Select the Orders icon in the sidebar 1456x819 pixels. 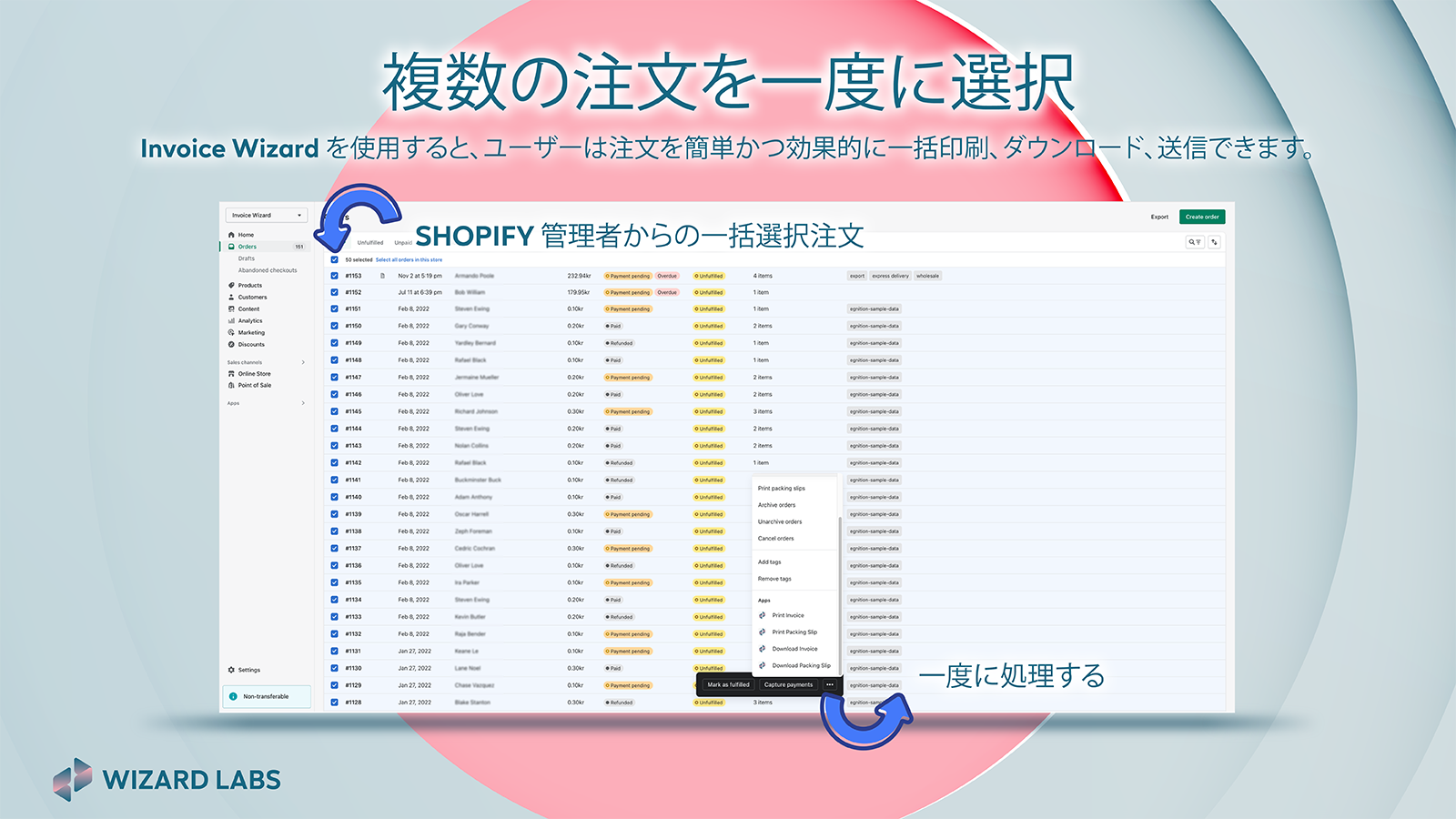(231, 247)
